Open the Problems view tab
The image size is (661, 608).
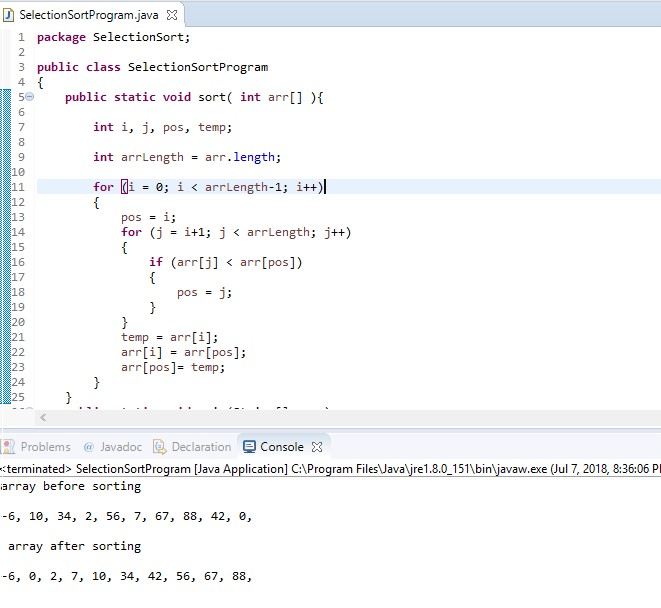click(x=45, y=447)
